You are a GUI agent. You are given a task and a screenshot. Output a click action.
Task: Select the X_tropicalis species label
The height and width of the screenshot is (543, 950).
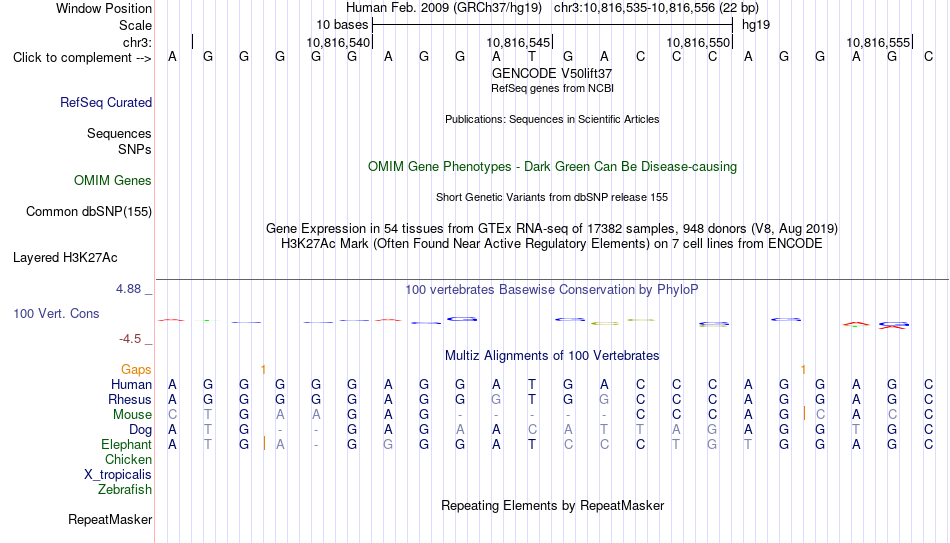pyautogui.click(x=118, y=475)
